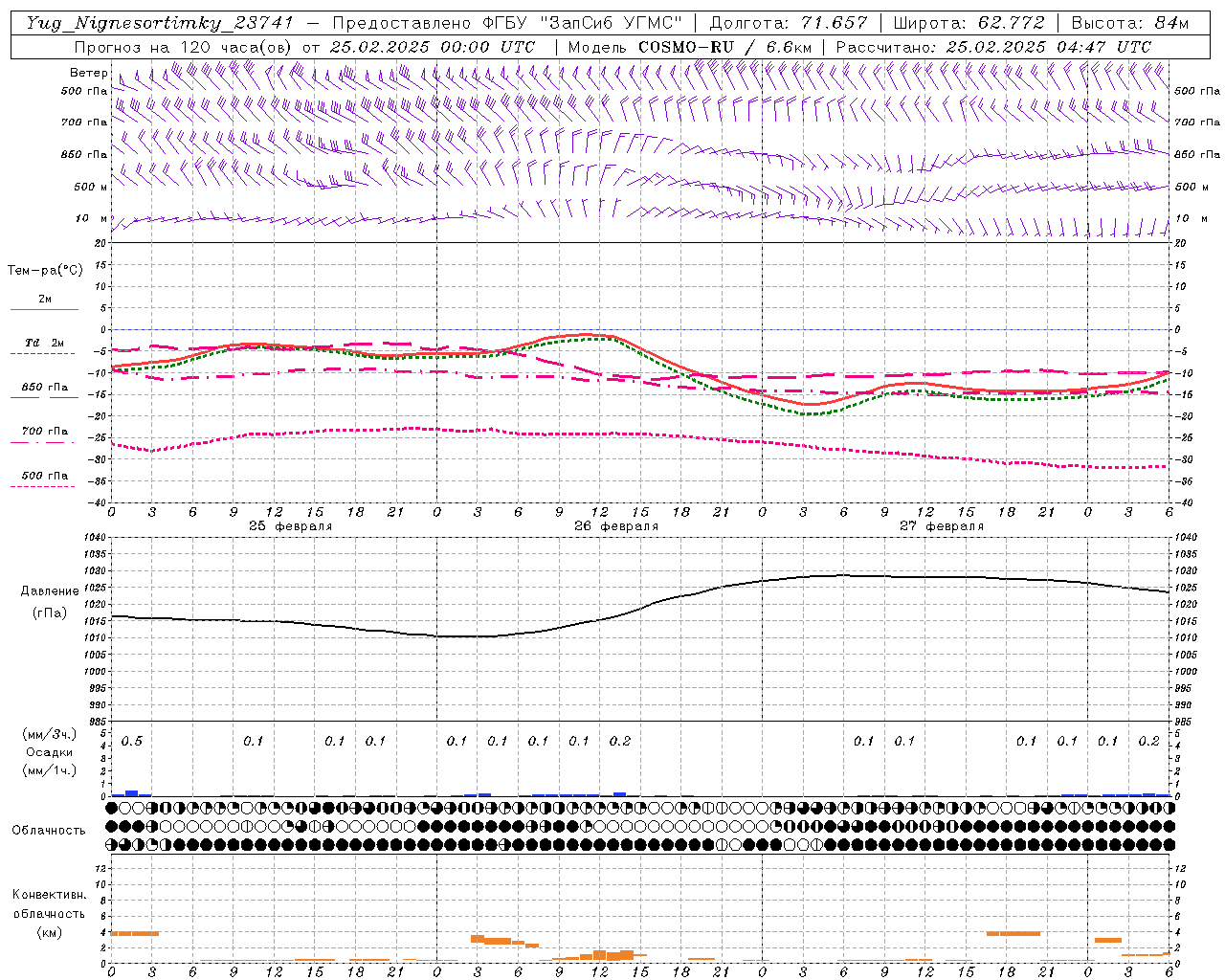1225x980 pixels.
Task: Click the station title Yug_Nignesortimky_23741
Action: (159, 23)
